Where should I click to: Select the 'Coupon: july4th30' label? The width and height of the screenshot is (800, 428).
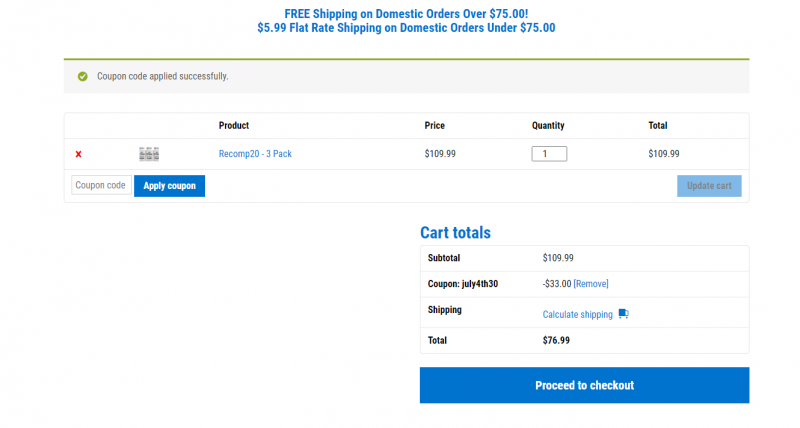click(x=463, y=284)
